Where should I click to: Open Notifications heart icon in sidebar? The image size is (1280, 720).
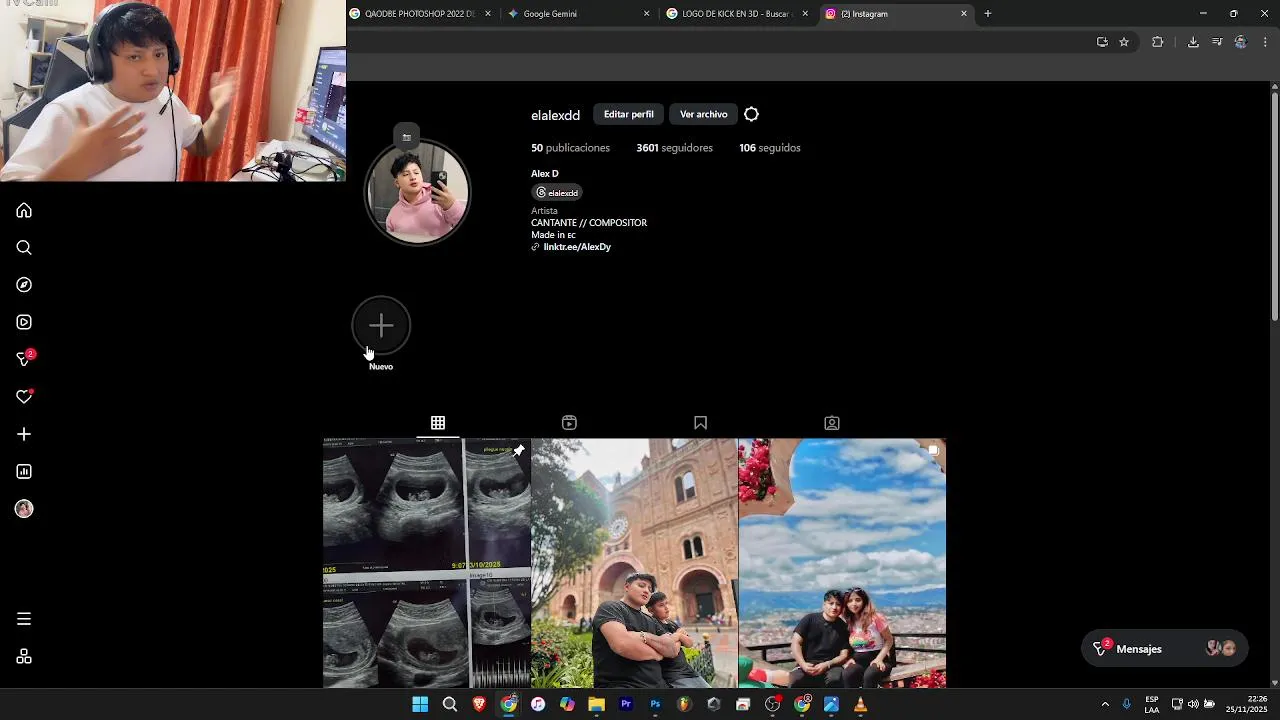(x=24, y=397)
